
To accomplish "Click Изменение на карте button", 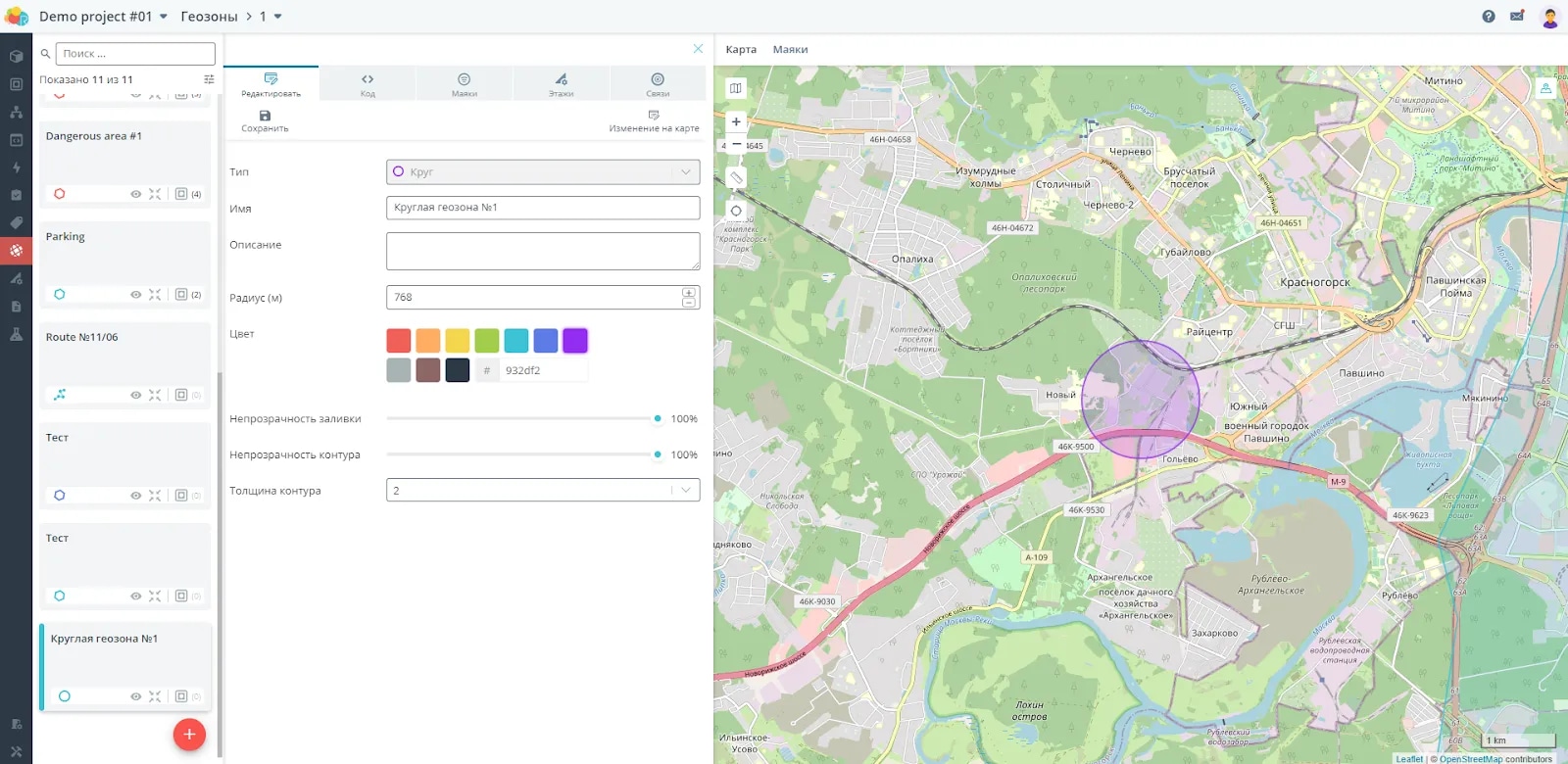I will point(654,120).
